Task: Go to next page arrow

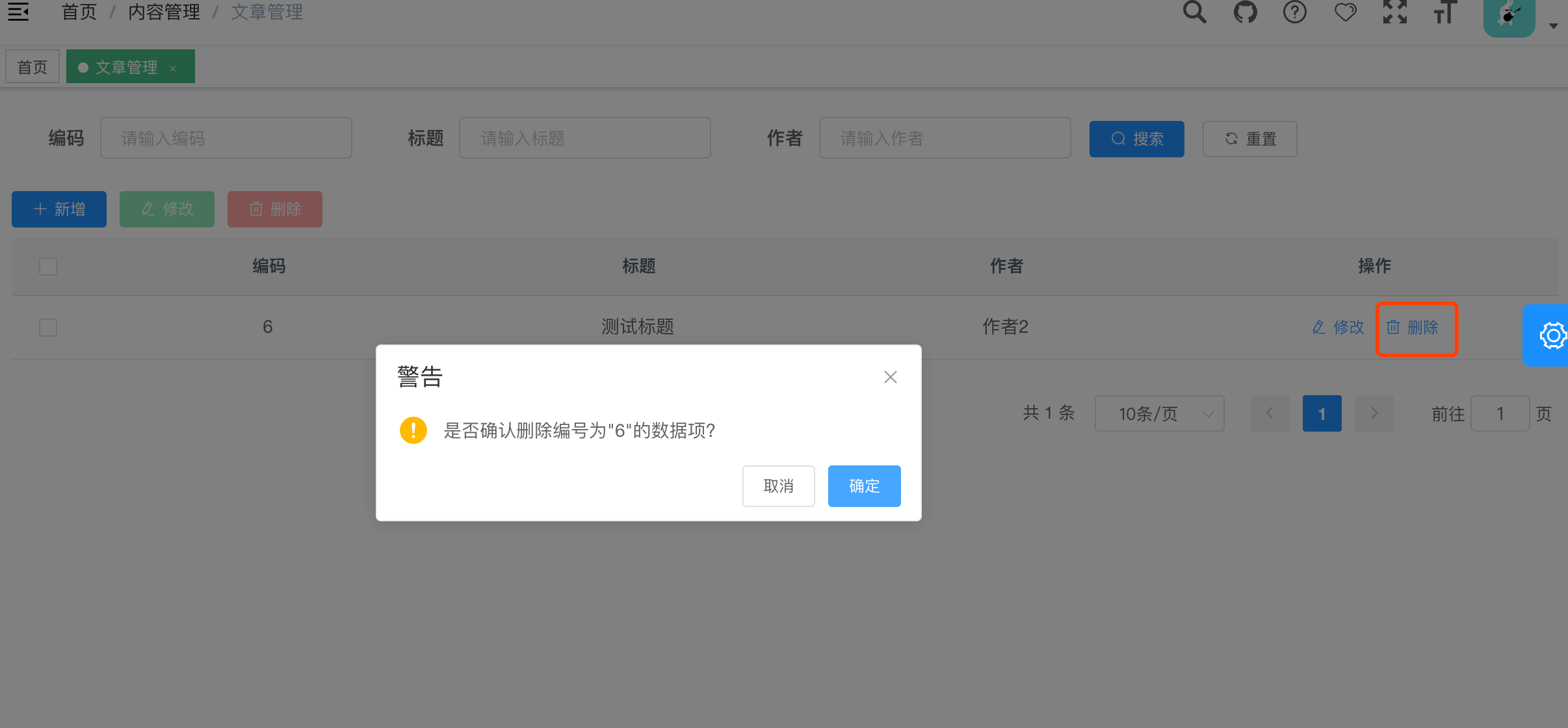Action: tap(1374, 413)
